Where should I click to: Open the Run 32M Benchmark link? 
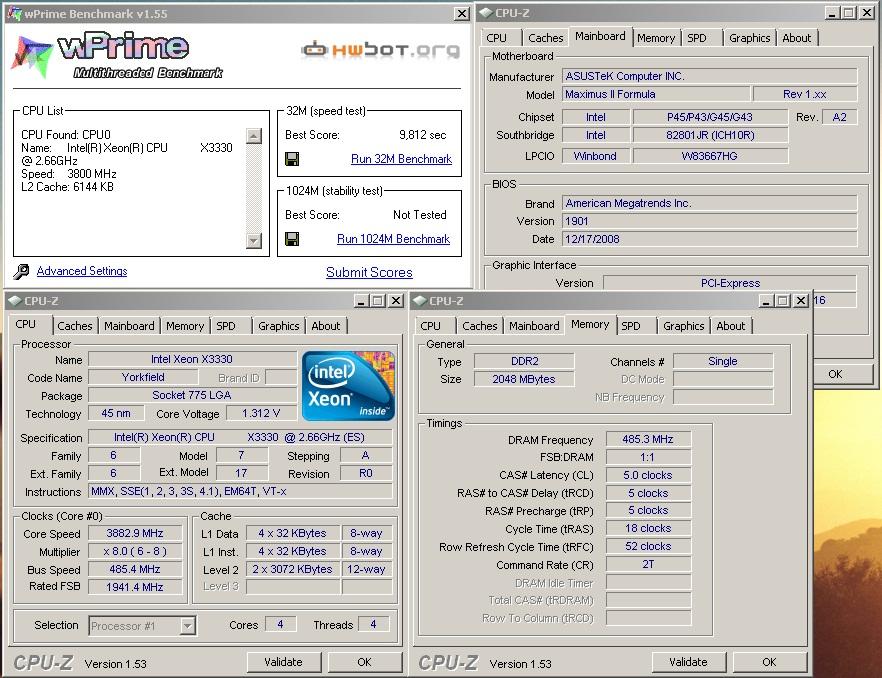tap(401, 159)
